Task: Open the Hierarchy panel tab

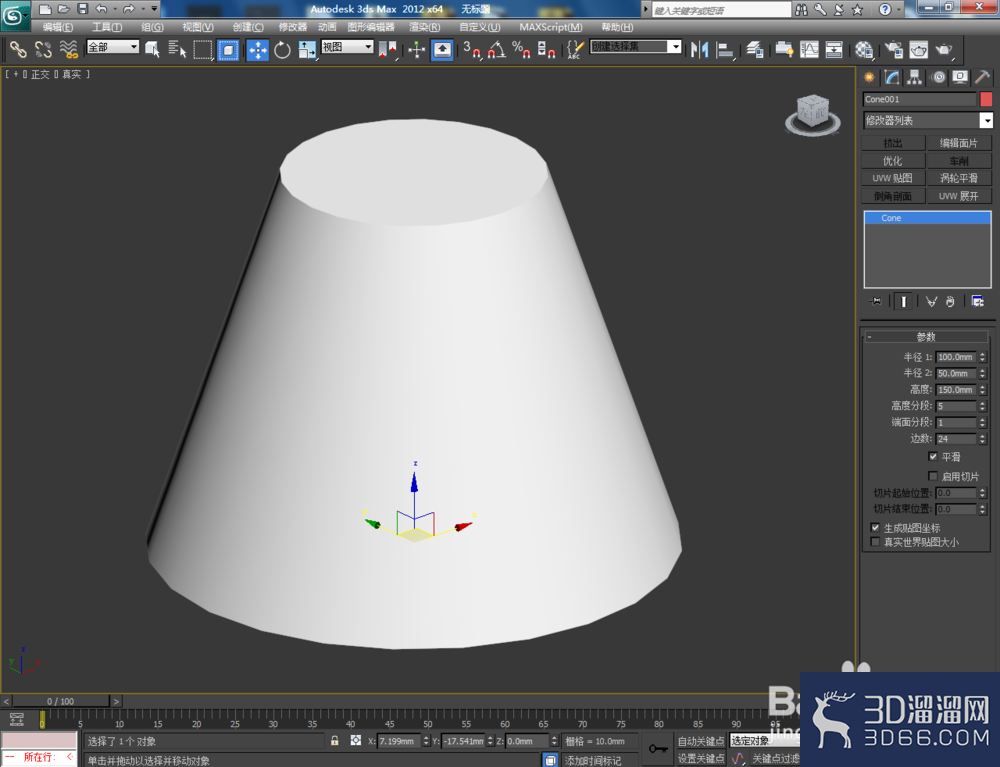Action: tap(915, 77)
